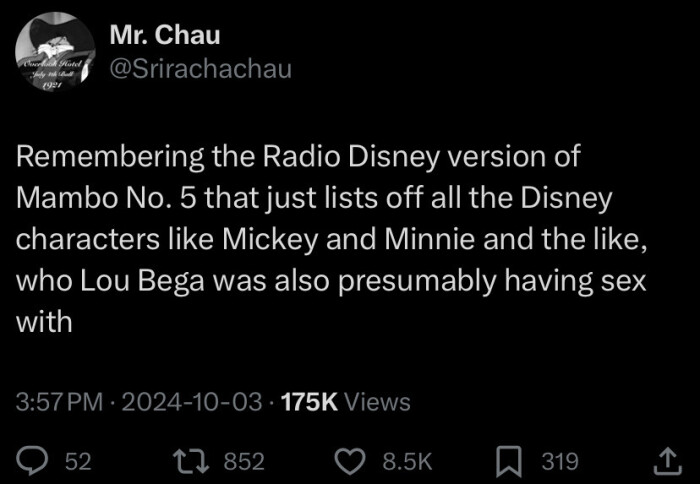Click the bookmark count 319
700x484 pixels.
(x=560, y=461)
